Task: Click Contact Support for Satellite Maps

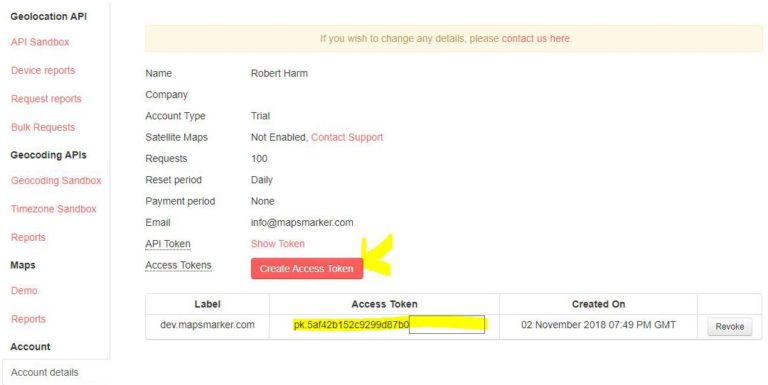Action: [x=347, y=137]
